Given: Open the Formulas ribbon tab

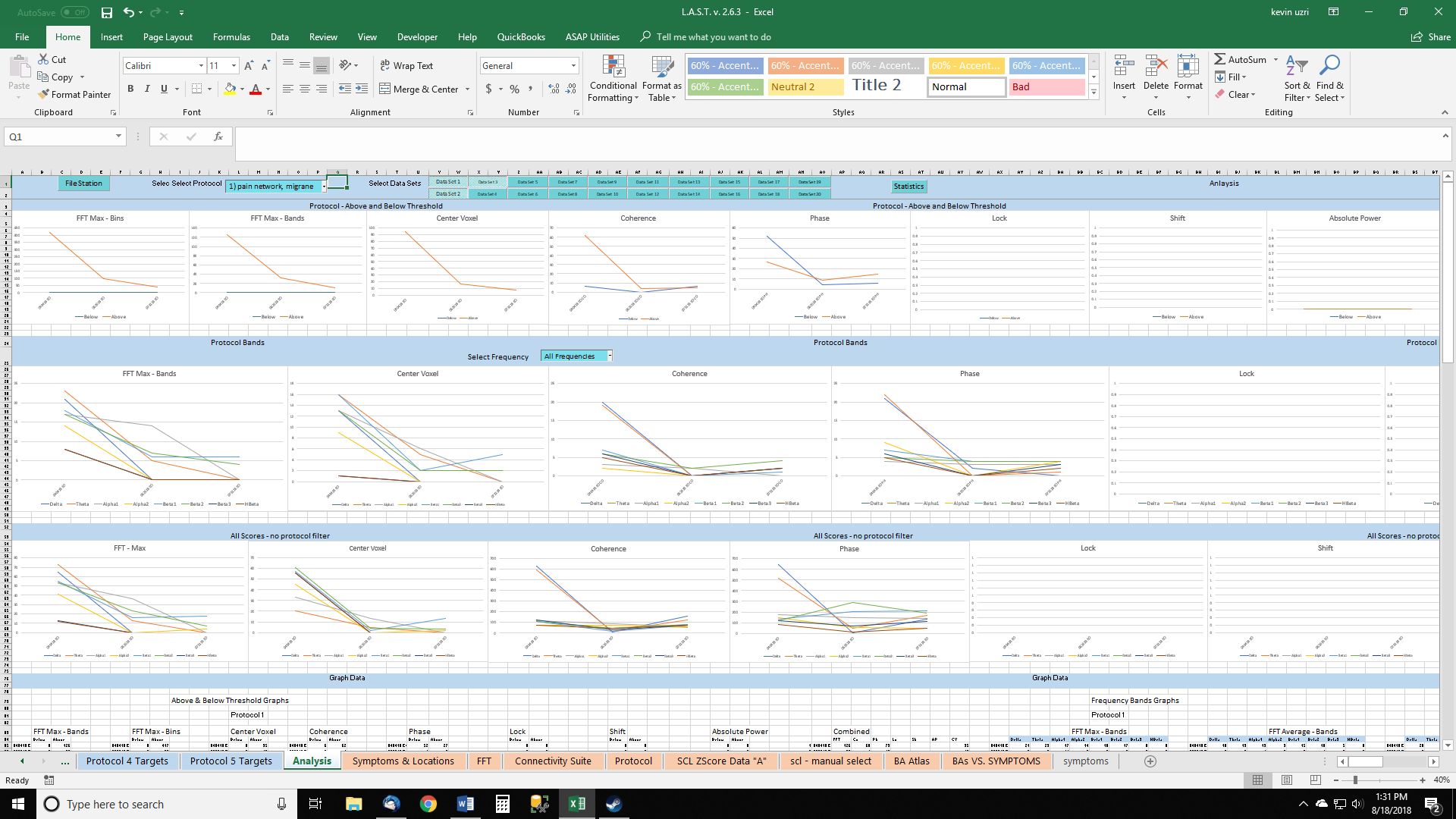Looking at the screenshot, I should click(x=231, y=36).
